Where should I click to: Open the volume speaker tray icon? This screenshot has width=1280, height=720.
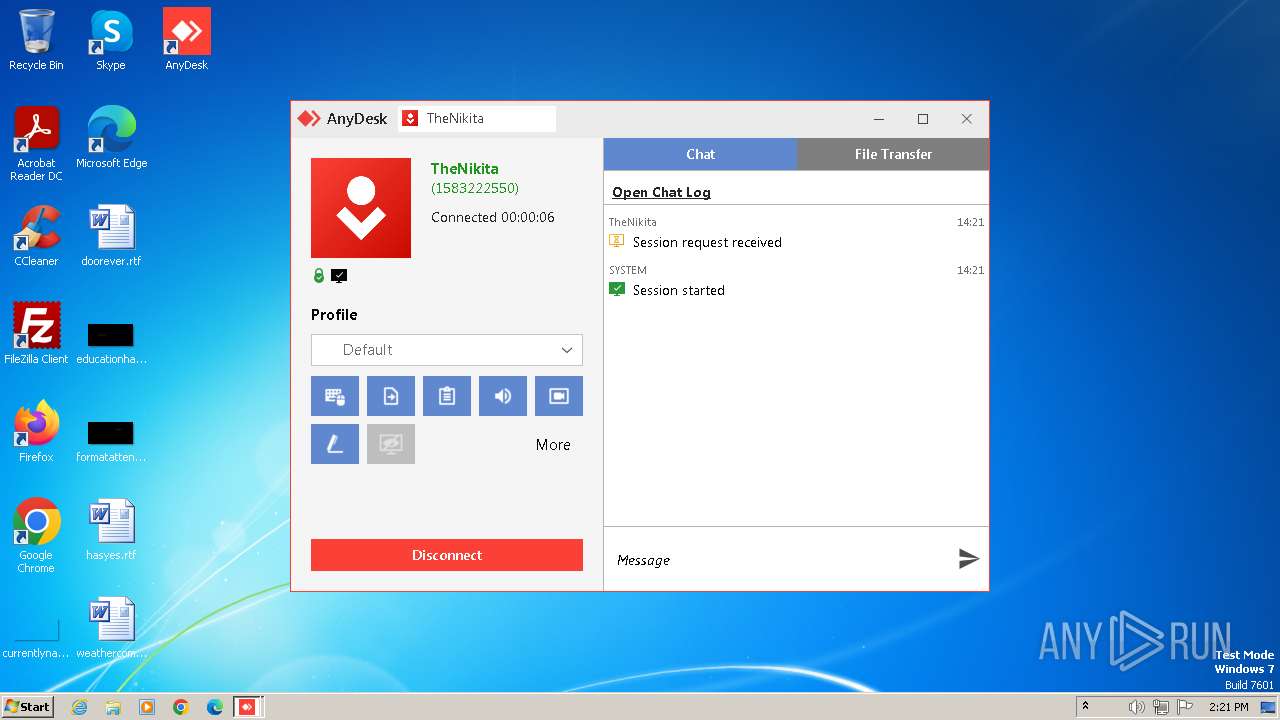(x=1137, y=707)
